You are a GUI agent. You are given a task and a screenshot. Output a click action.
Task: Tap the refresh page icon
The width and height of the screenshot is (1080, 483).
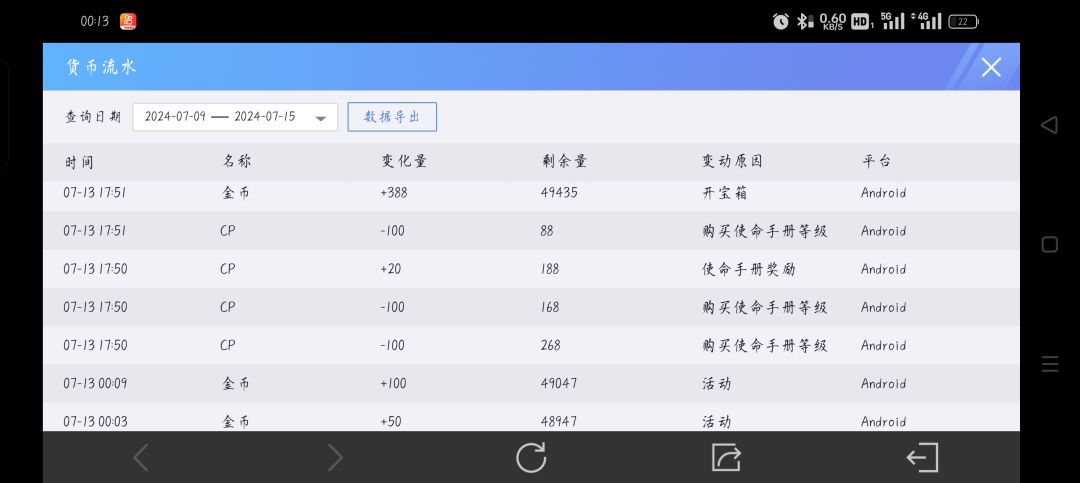point(531,458)
